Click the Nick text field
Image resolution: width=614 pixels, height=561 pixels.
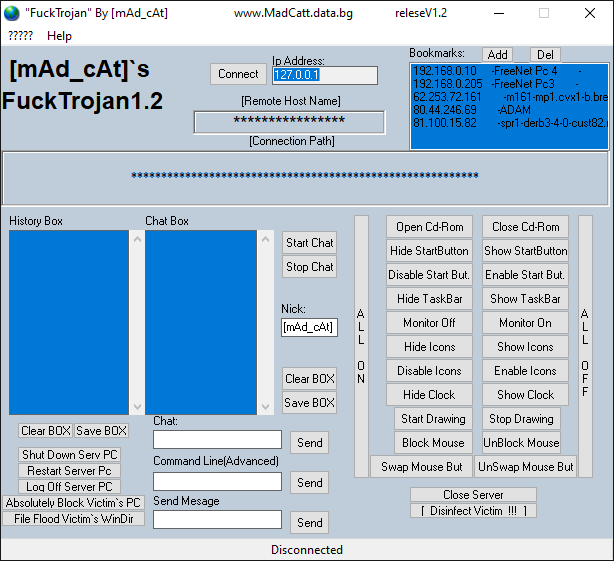(x=309, y=327)
